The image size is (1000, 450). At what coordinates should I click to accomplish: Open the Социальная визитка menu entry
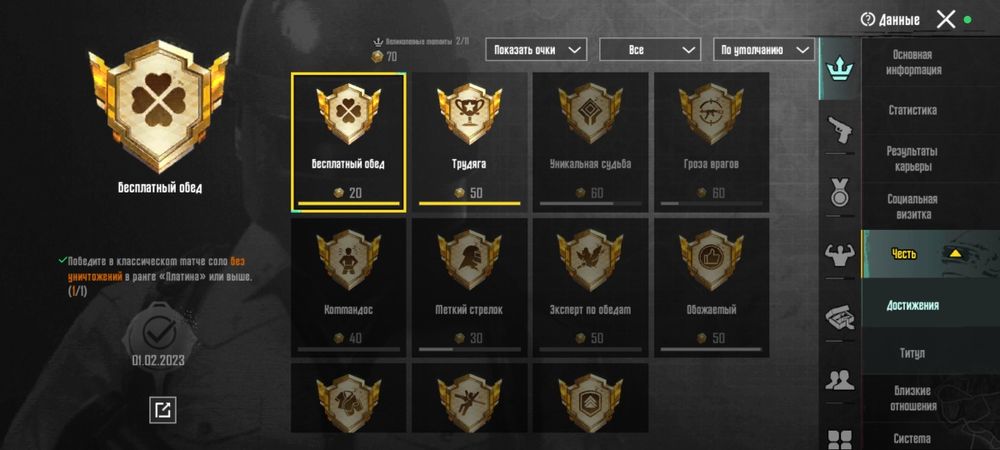coord(913,207)
